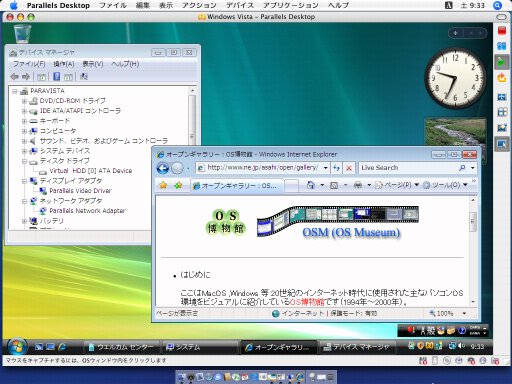The width and height of the screenshot is (512, 384).
Task: Select Parallels Video Driver item
Action: click(x=80, y=191)
